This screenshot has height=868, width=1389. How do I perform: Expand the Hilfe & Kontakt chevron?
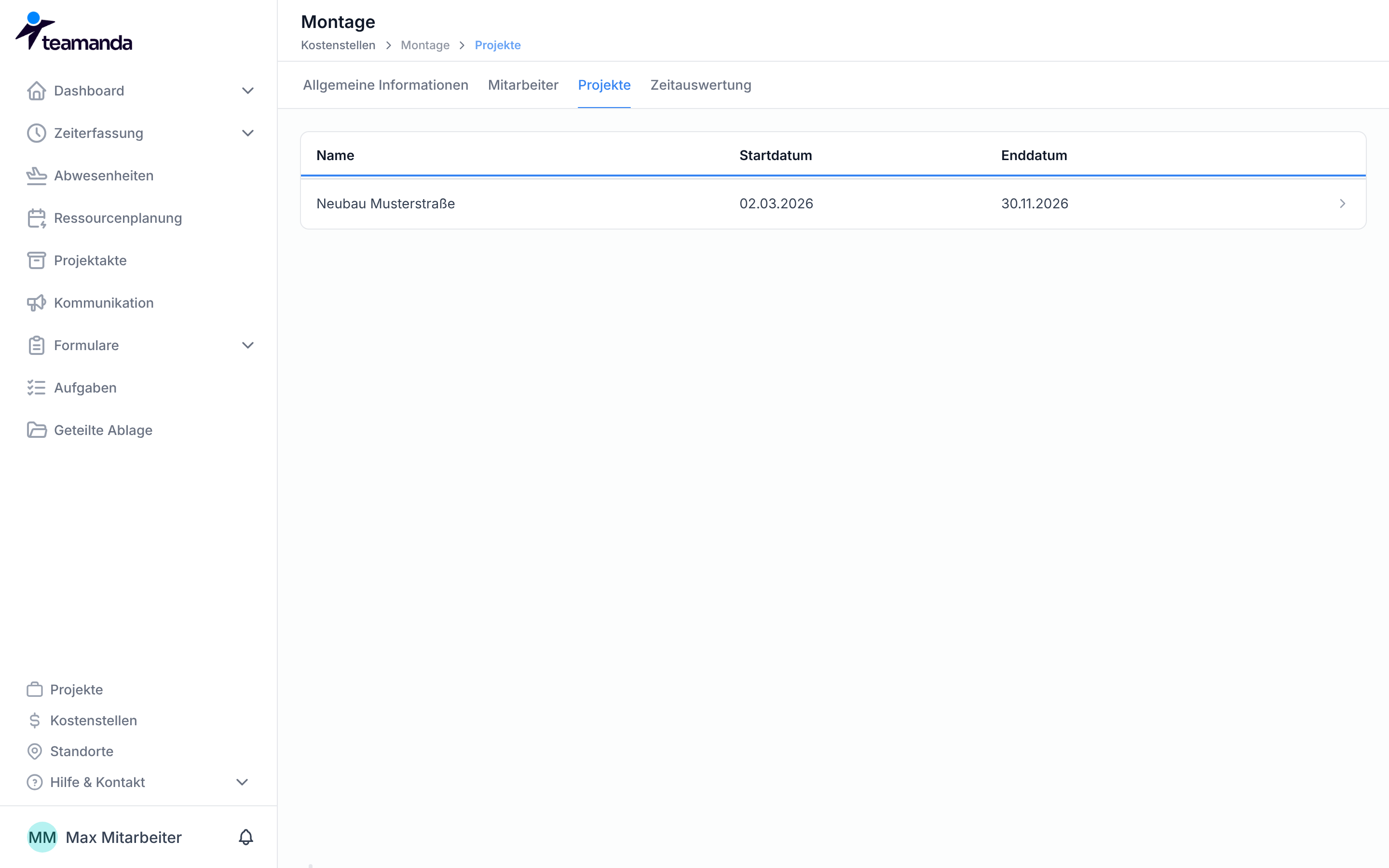[x=242, y=783]
